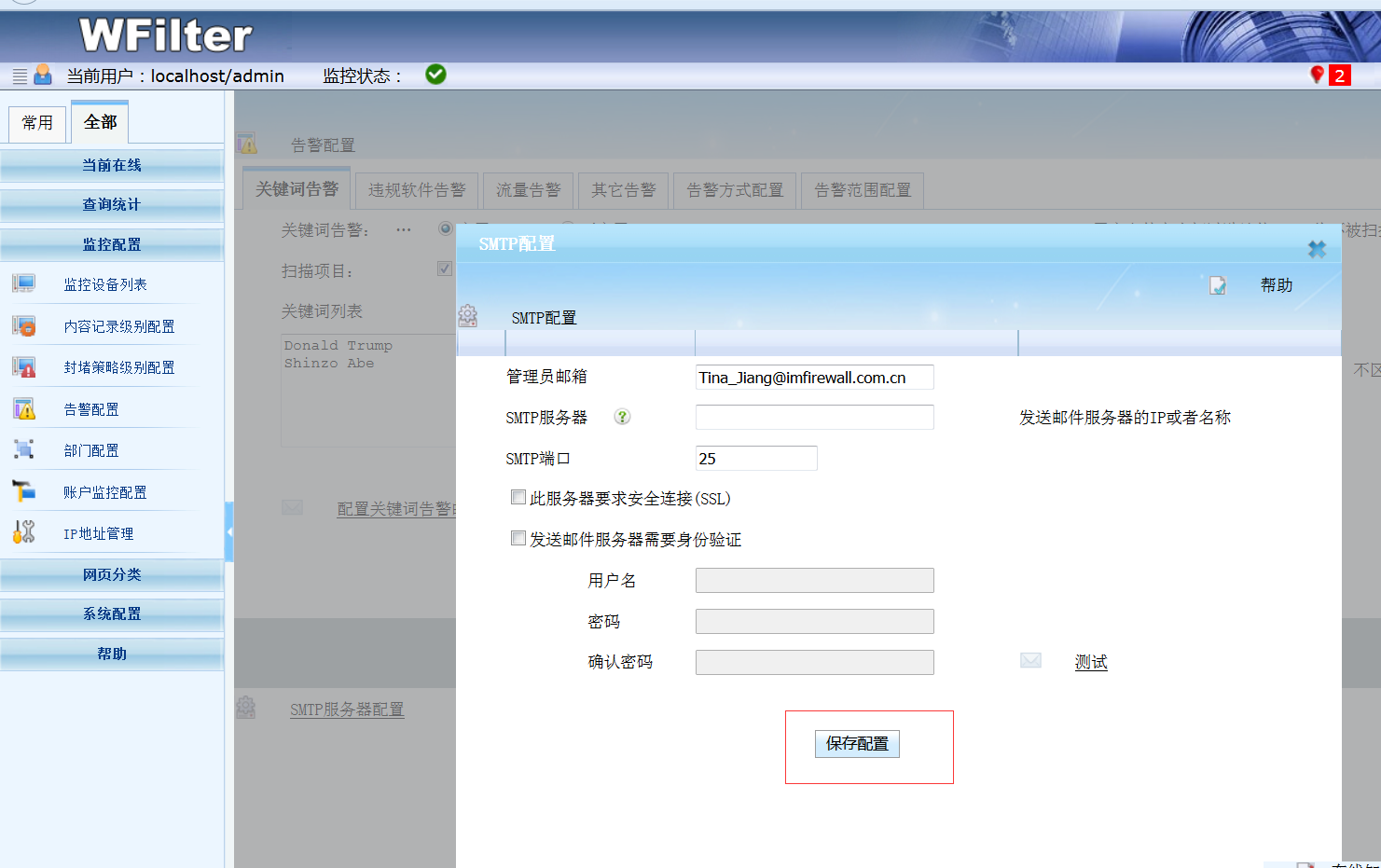Select the 全部 tab
This screenshot has width=1381, height=868.
[100, 122]
